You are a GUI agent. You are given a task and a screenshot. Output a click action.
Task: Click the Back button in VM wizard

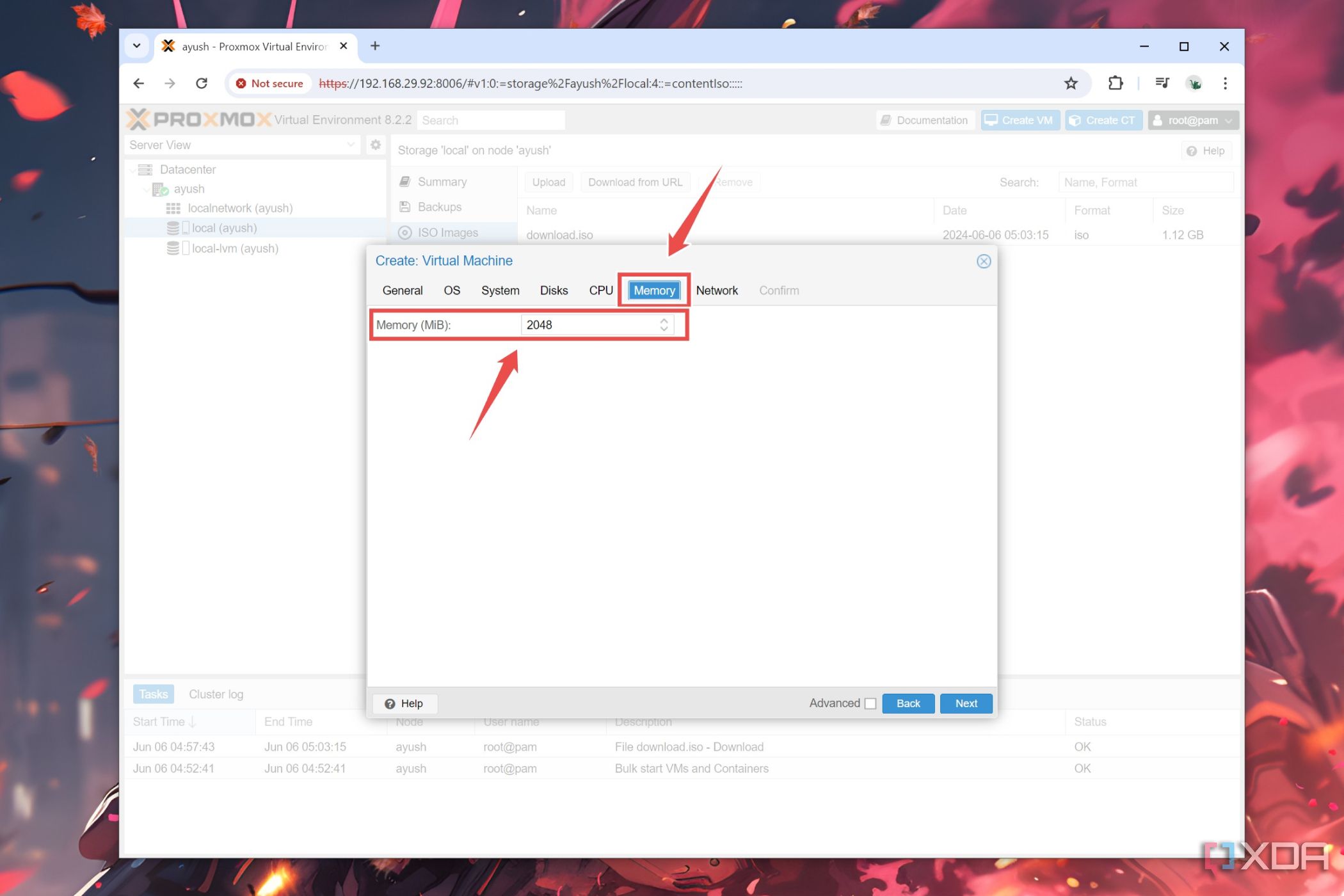(907, 703)
